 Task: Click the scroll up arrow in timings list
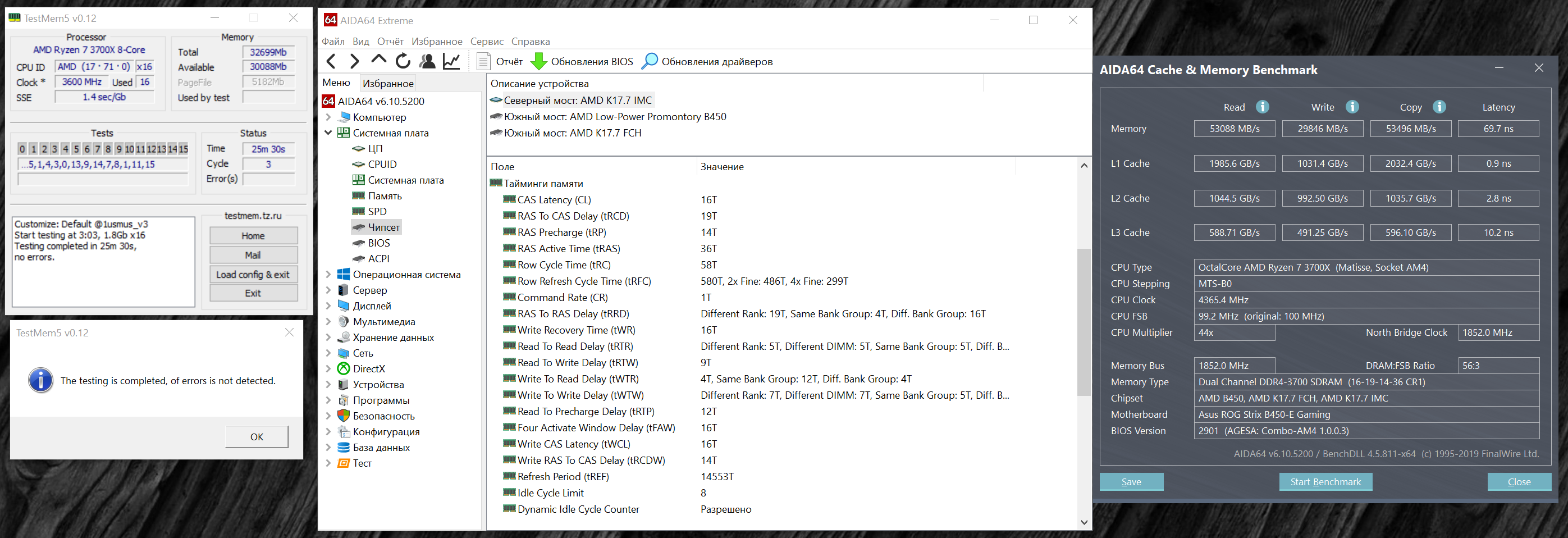[1084, 166]
